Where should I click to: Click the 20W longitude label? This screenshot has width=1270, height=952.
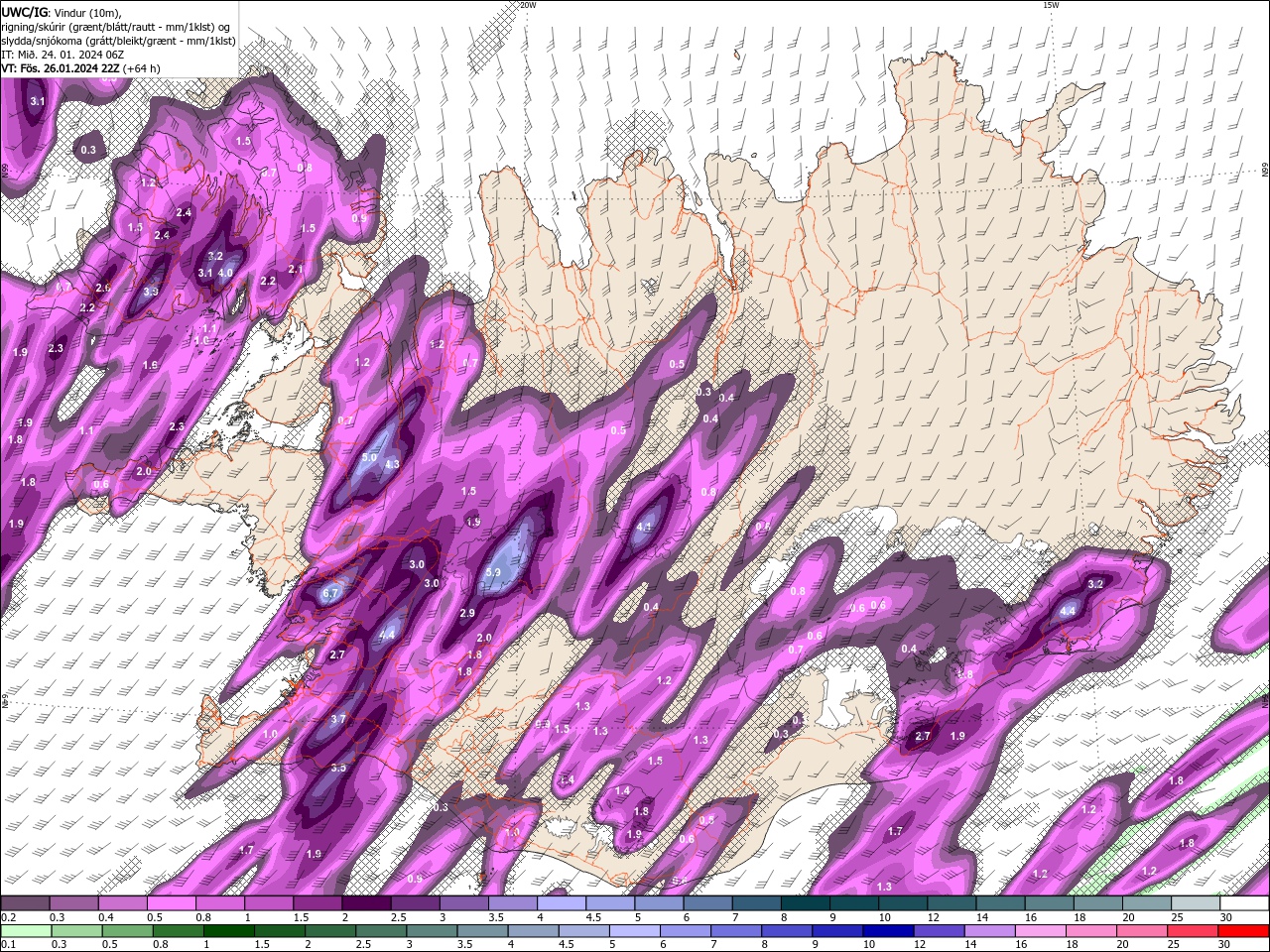click(529, 5)
